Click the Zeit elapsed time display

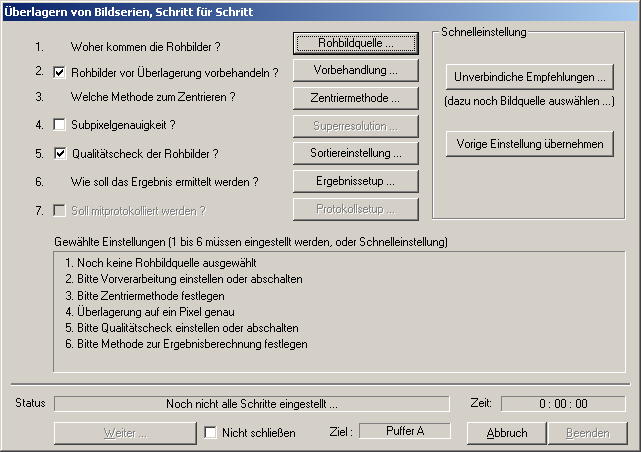coord(563,403)
